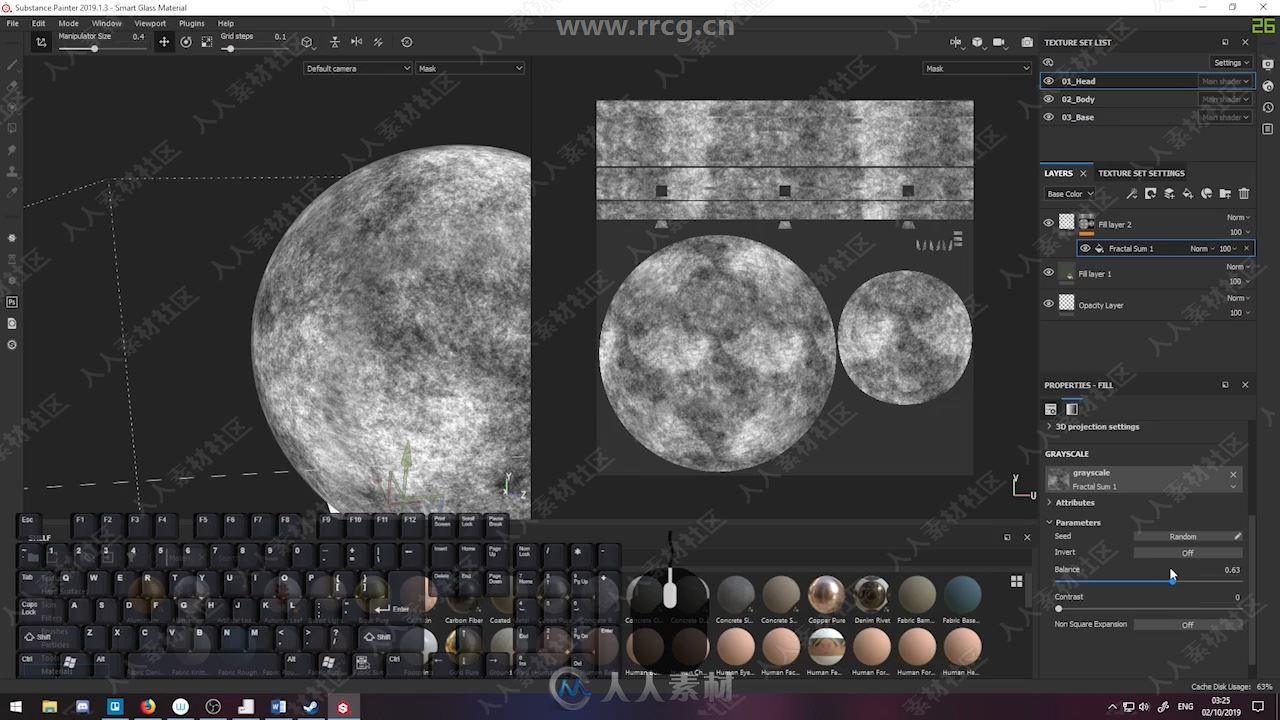Screen dimensions: 1280x720
Task: Switch to Texture Set Settings tab
Action: click(x=1141, y=173)
